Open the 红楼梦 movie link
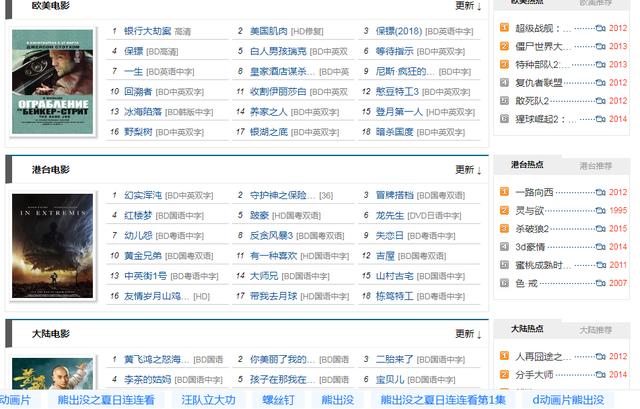640x409 pixels. point(138,216)
